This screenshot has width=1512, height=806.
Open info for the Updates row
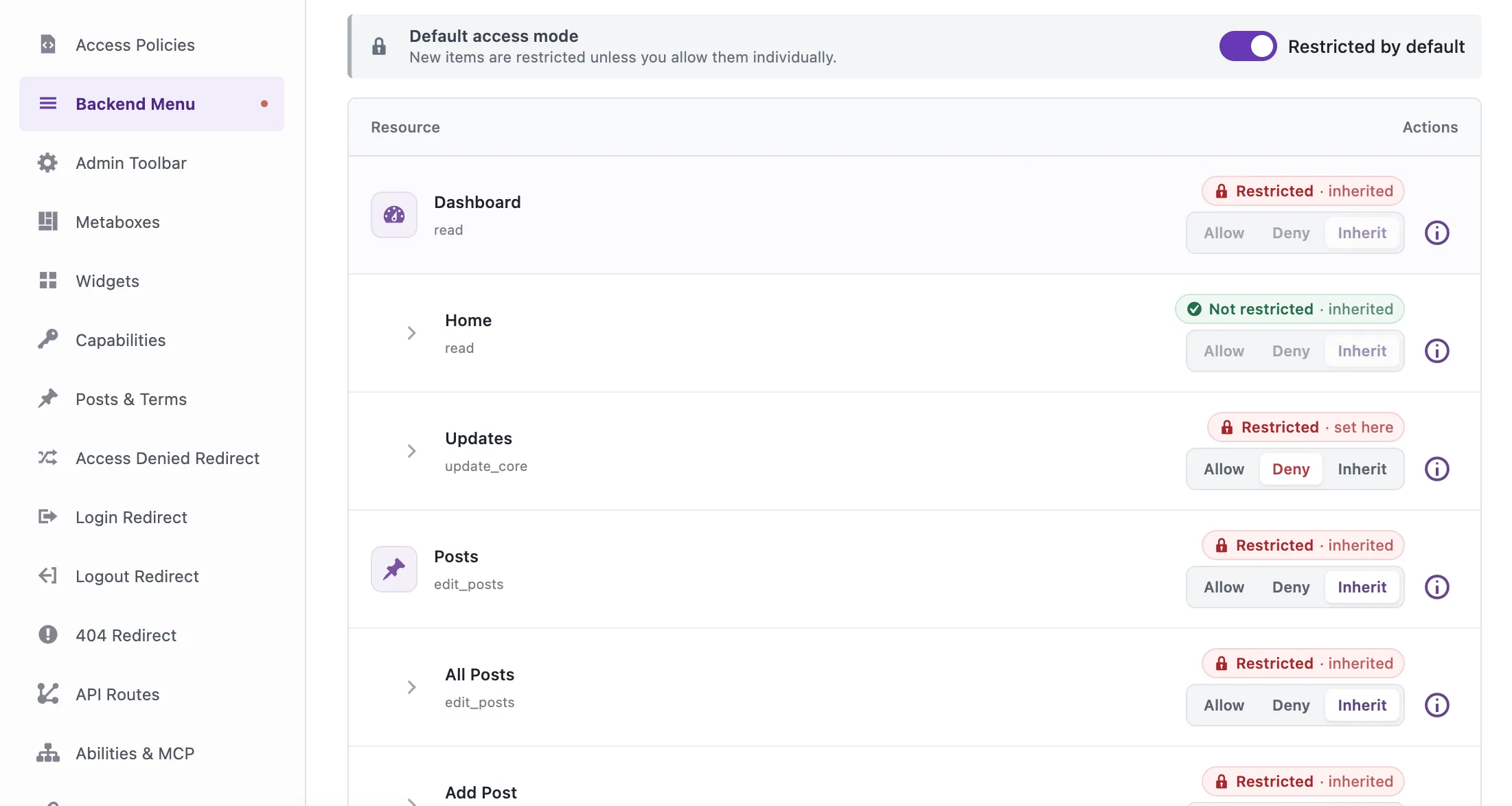click(1436, 469)
